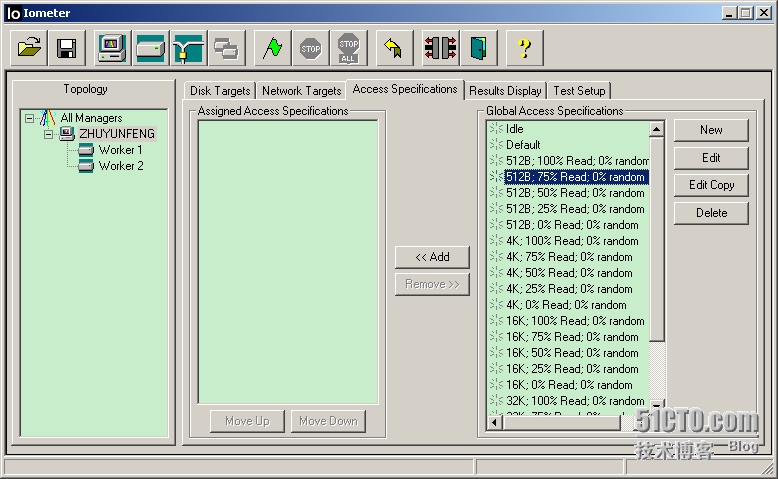Screen dimensions: 778x479
Task: Click the Move Down button
Action: [328, 421]
